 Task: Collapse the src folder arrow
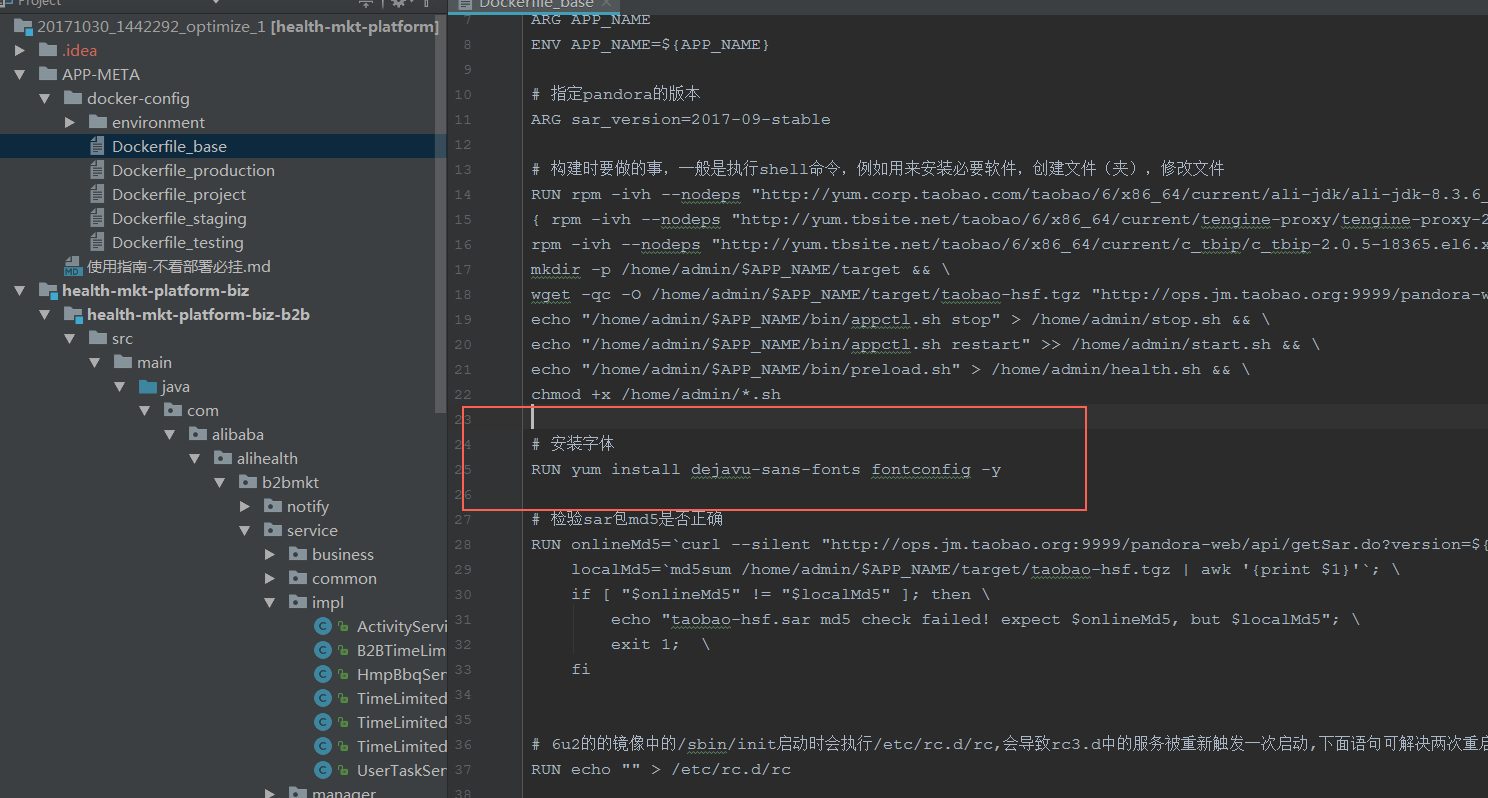[x=70, y=338]
